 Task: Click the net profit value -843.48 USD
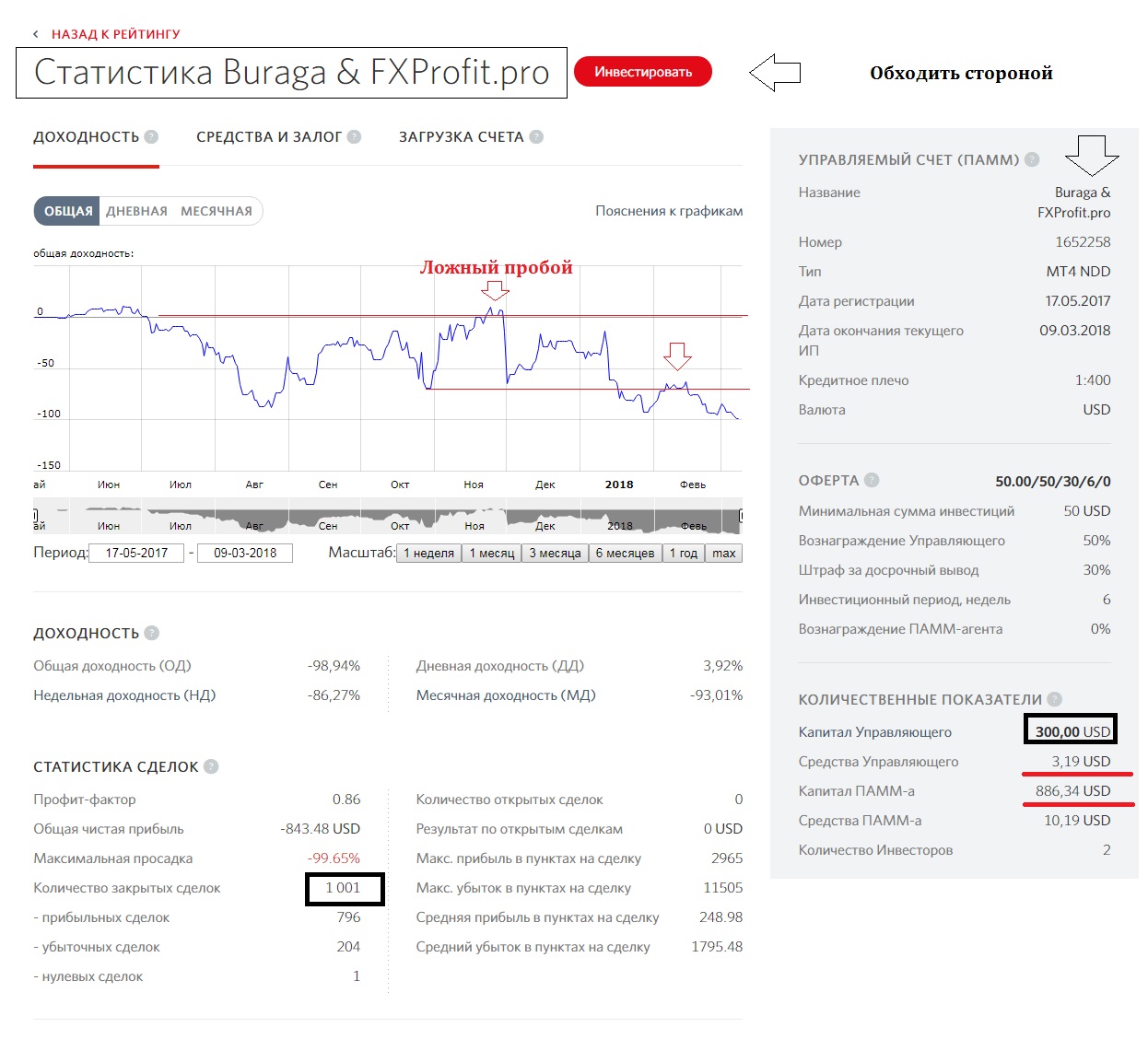pos(320,829)
